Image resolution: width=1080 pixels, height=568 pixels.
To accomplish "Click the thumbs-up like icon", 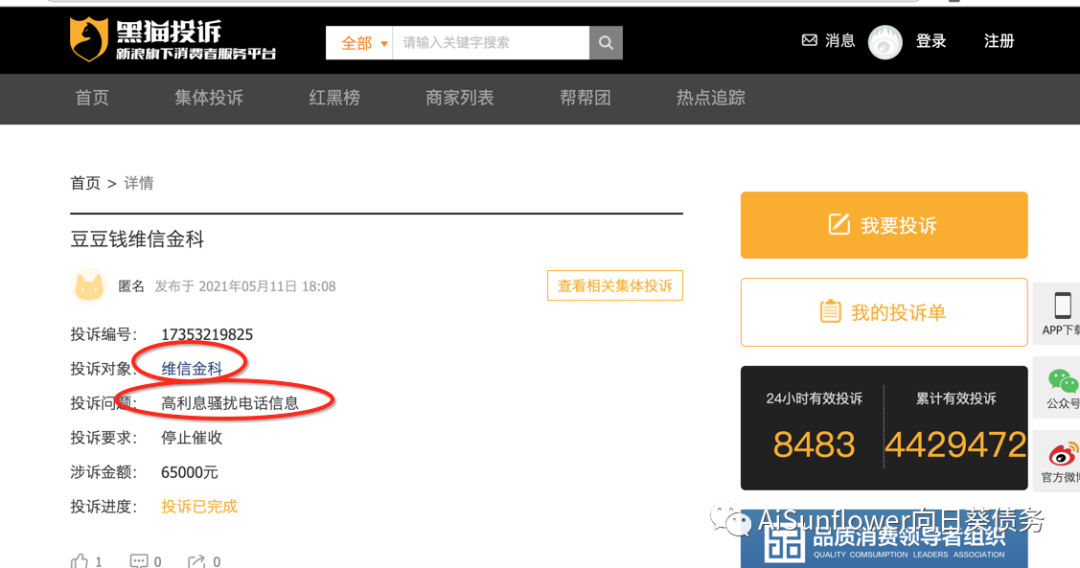I will point(79,561).
